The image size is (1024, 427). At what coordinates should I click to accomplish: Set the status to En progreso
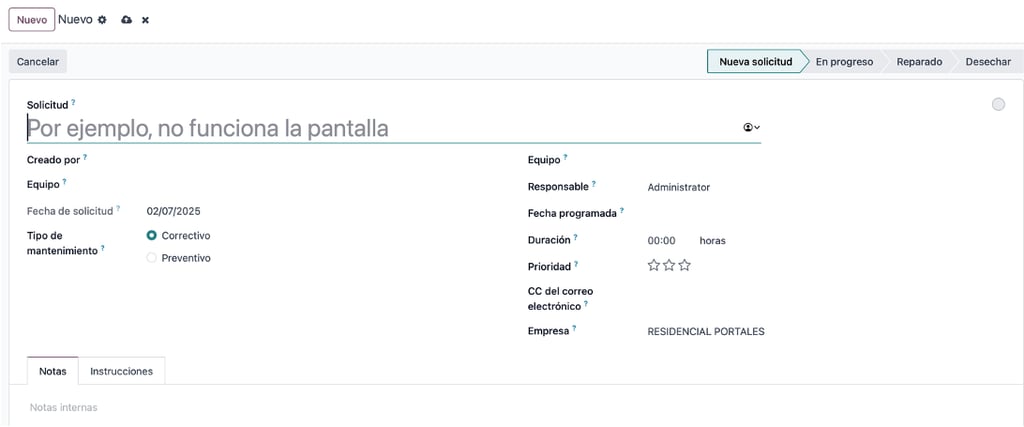click(x=844, y=62)
